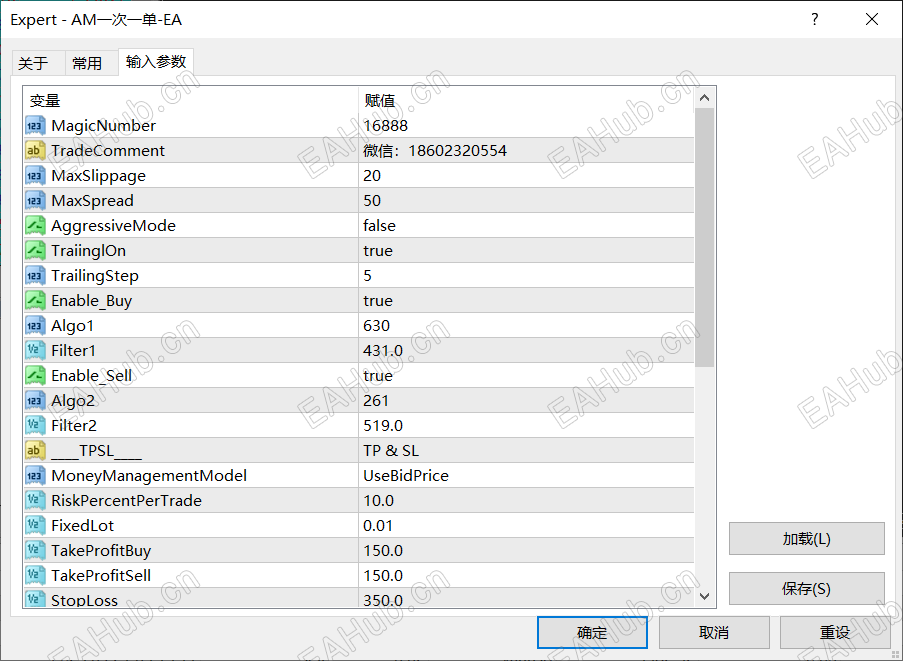Click the MoneyManagementModel row icon
Viewport: 903px width, 661px height.
[x=35, y=476]
